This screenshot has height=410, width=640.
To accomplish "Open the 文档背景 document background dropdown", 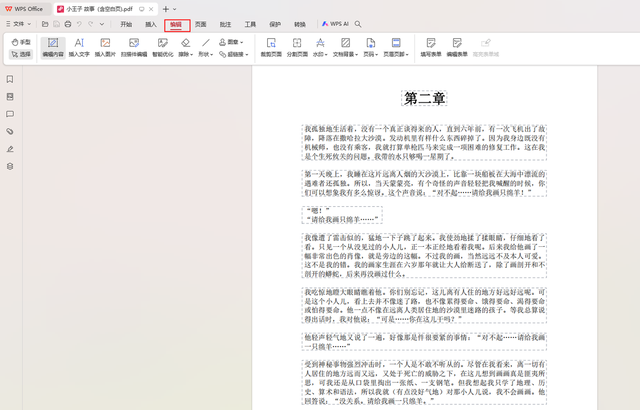I will tap(345, 47).
